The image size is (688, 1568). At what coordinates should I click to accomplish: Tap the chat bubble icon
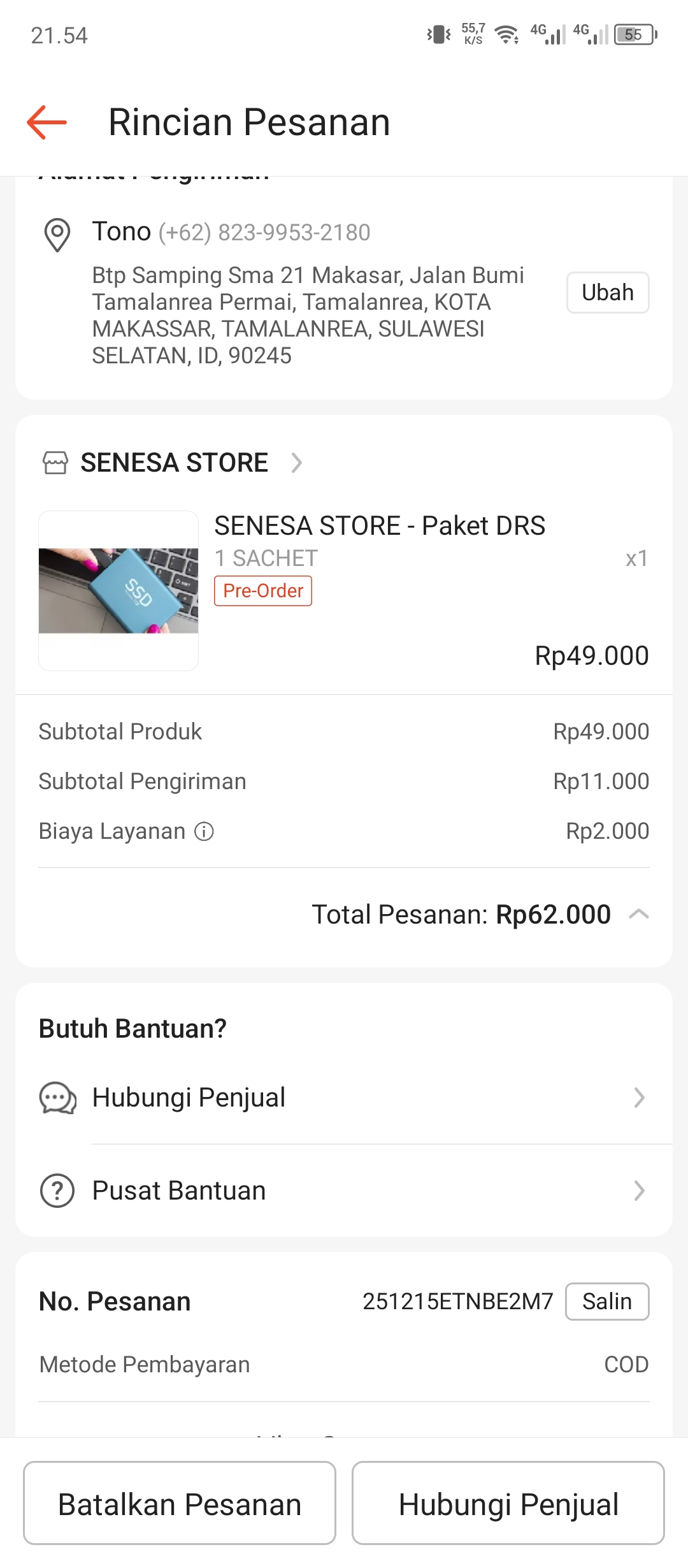[57, 1098]
